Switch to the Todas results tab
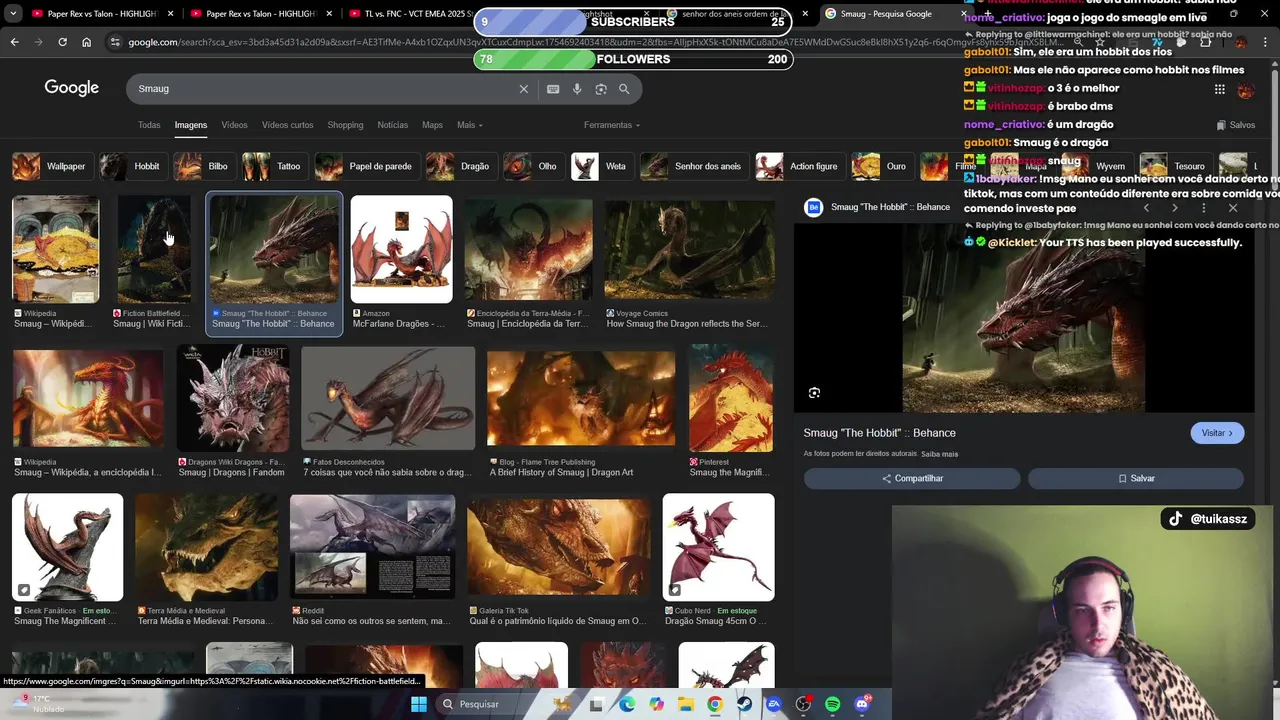The width and height of the screenshot is (1280, 720). 149,125
